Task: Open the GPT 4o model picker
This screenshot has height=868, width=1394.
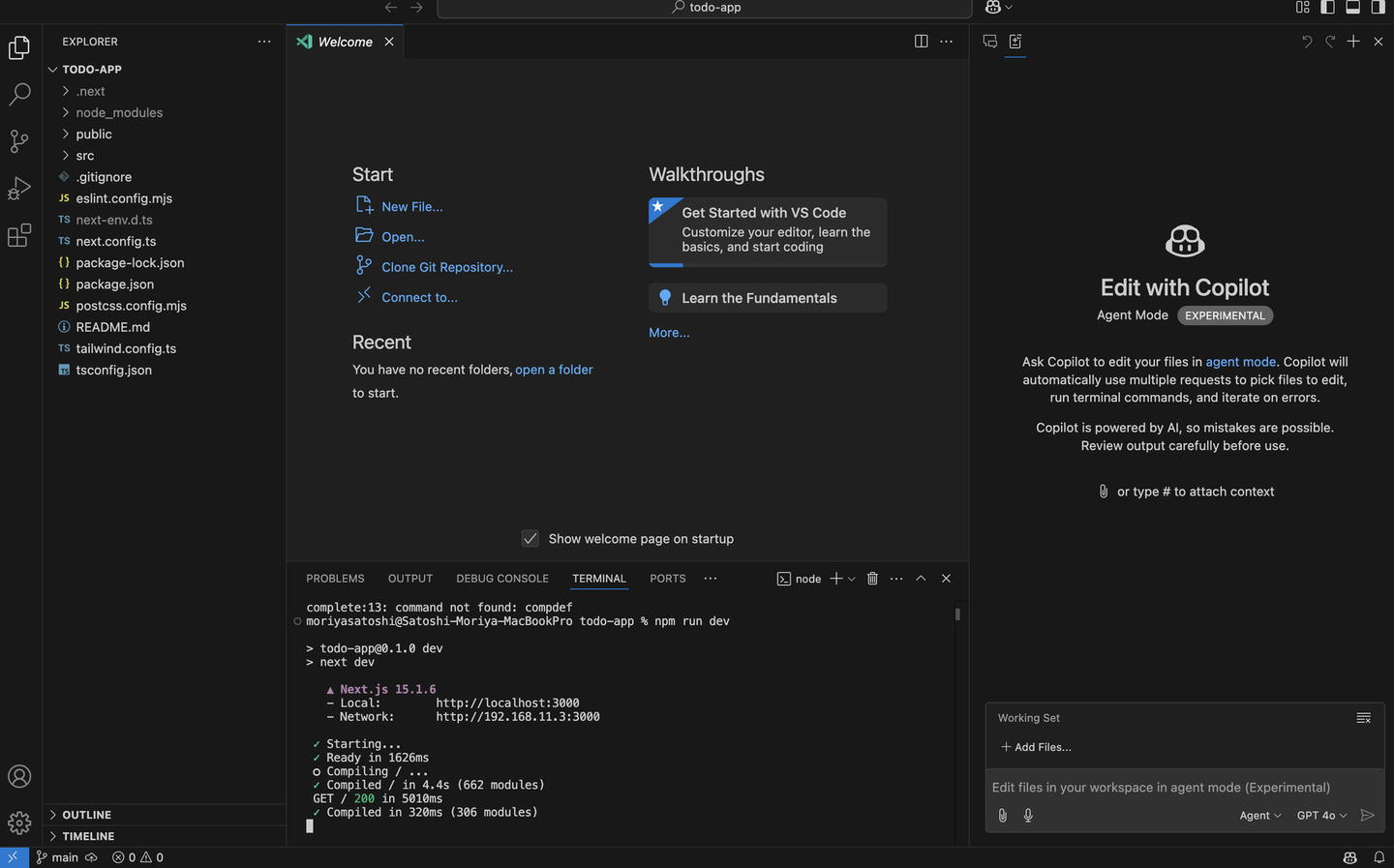Action: [x=1321, y=816]
